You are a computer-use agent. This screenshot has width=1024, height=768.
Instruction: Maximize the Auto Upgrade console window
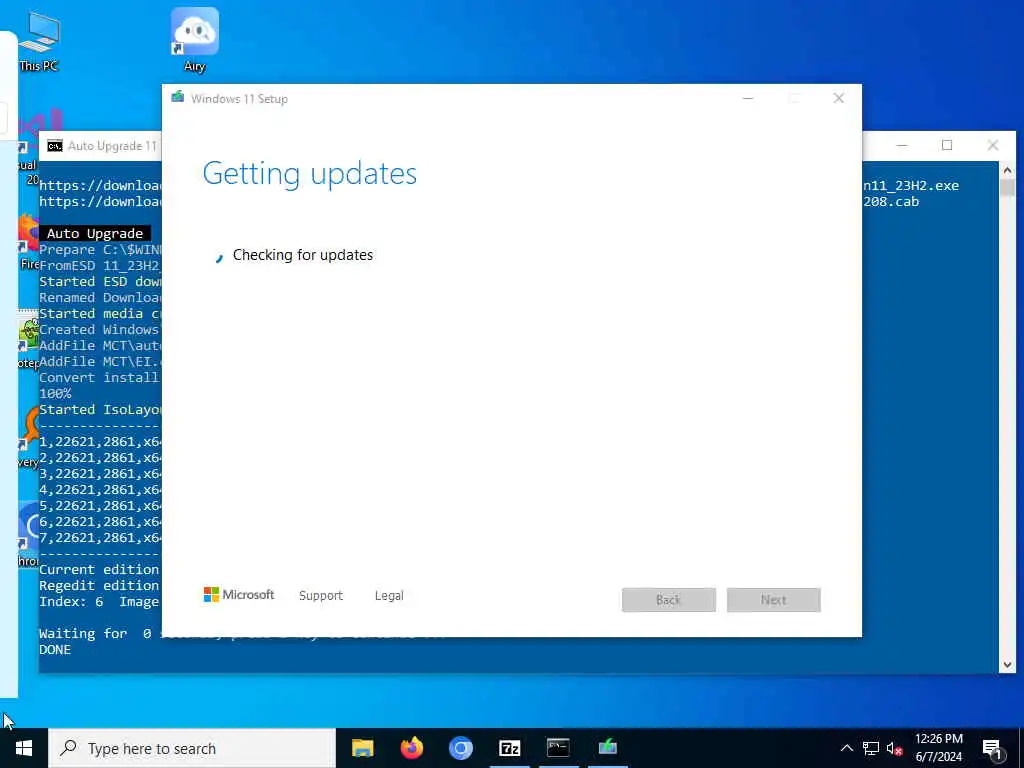click(x=947, y=145)
